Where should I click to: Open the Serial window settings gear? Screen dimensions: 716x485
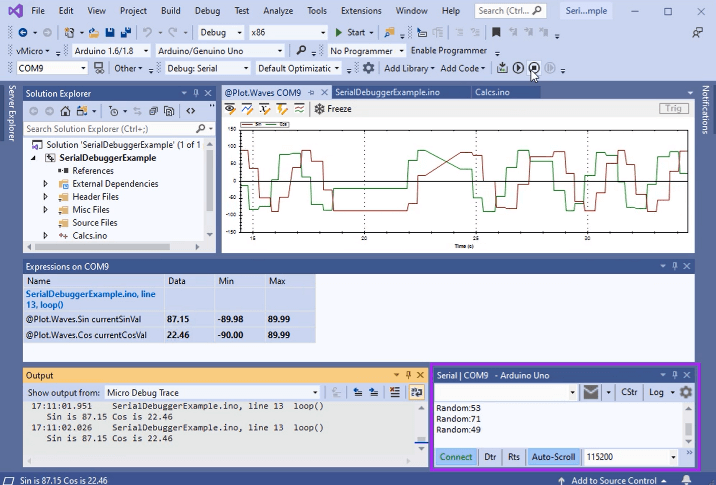(x=685, y=393)
